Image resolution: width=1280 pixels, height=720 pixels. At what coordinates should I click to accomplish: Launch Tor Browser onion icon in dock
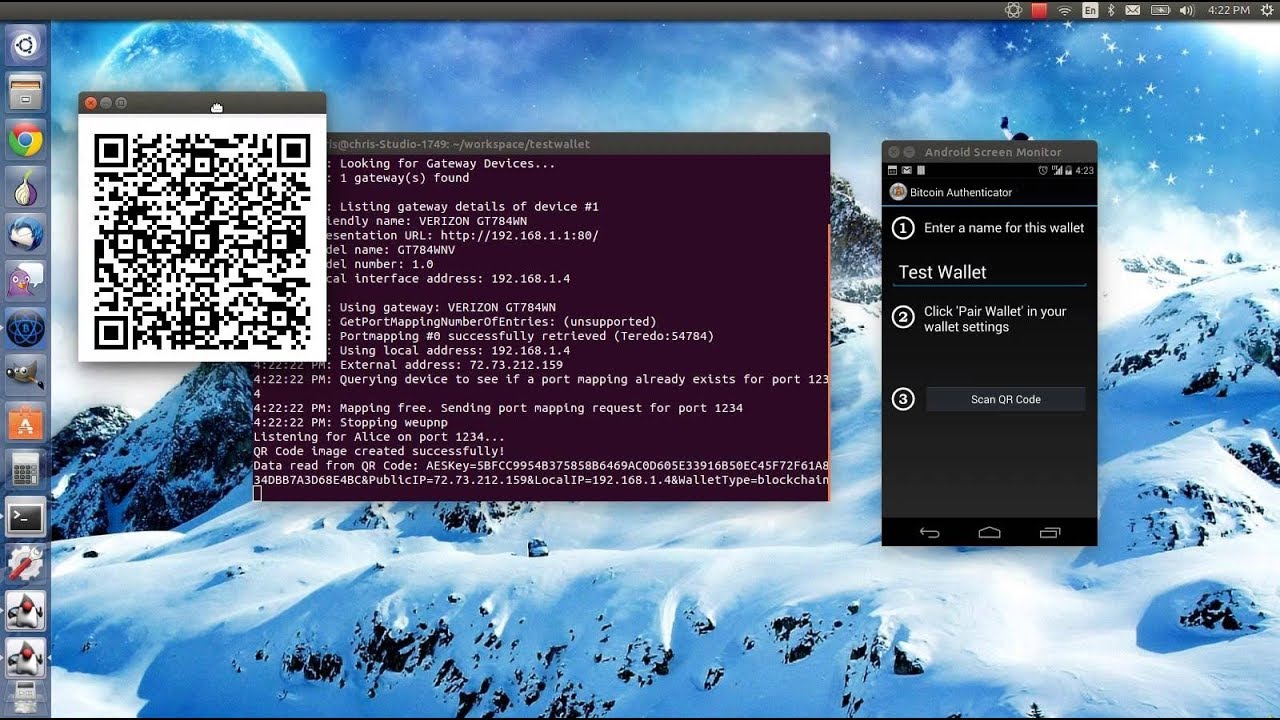(25, 188)
